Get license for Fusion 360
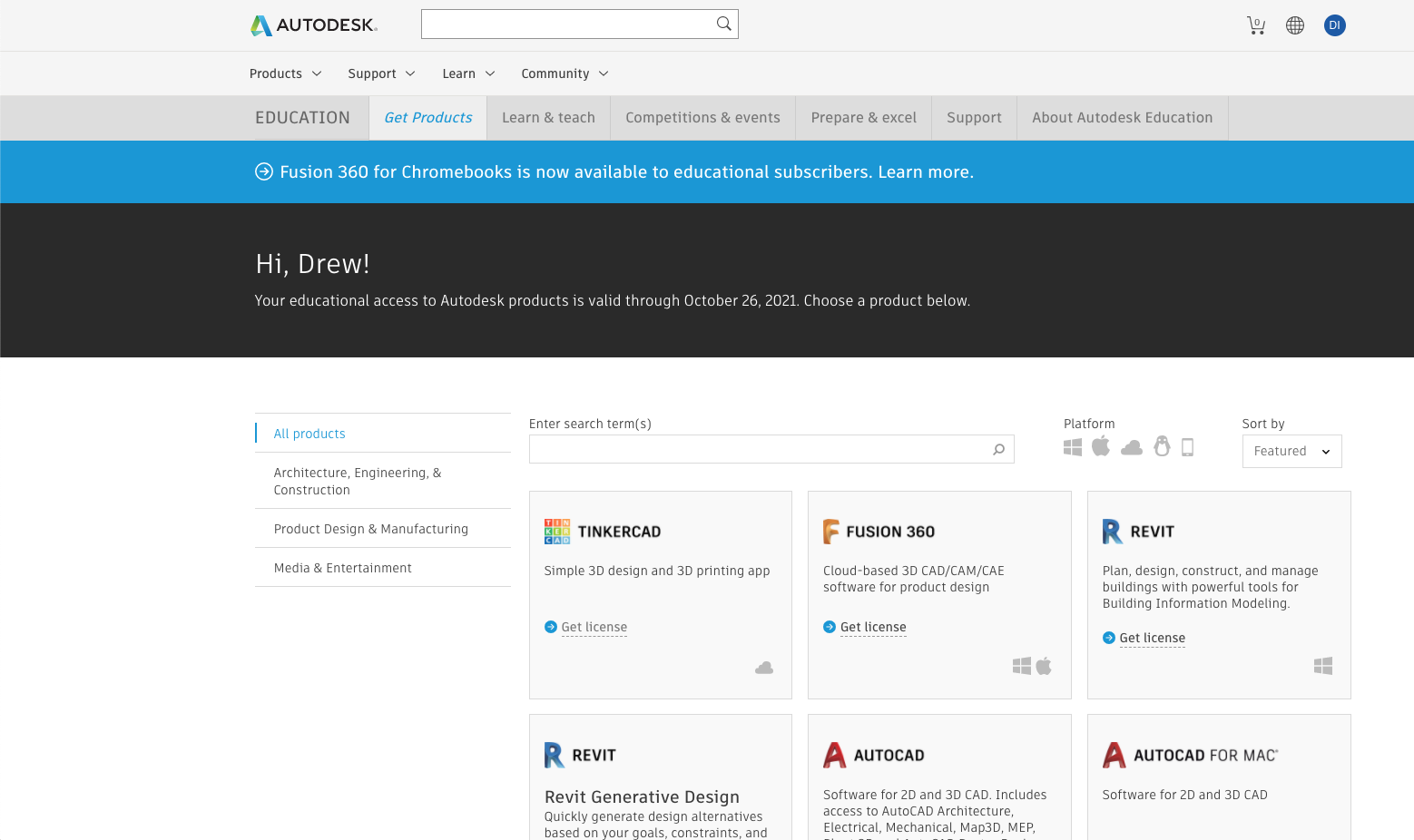 872,626
